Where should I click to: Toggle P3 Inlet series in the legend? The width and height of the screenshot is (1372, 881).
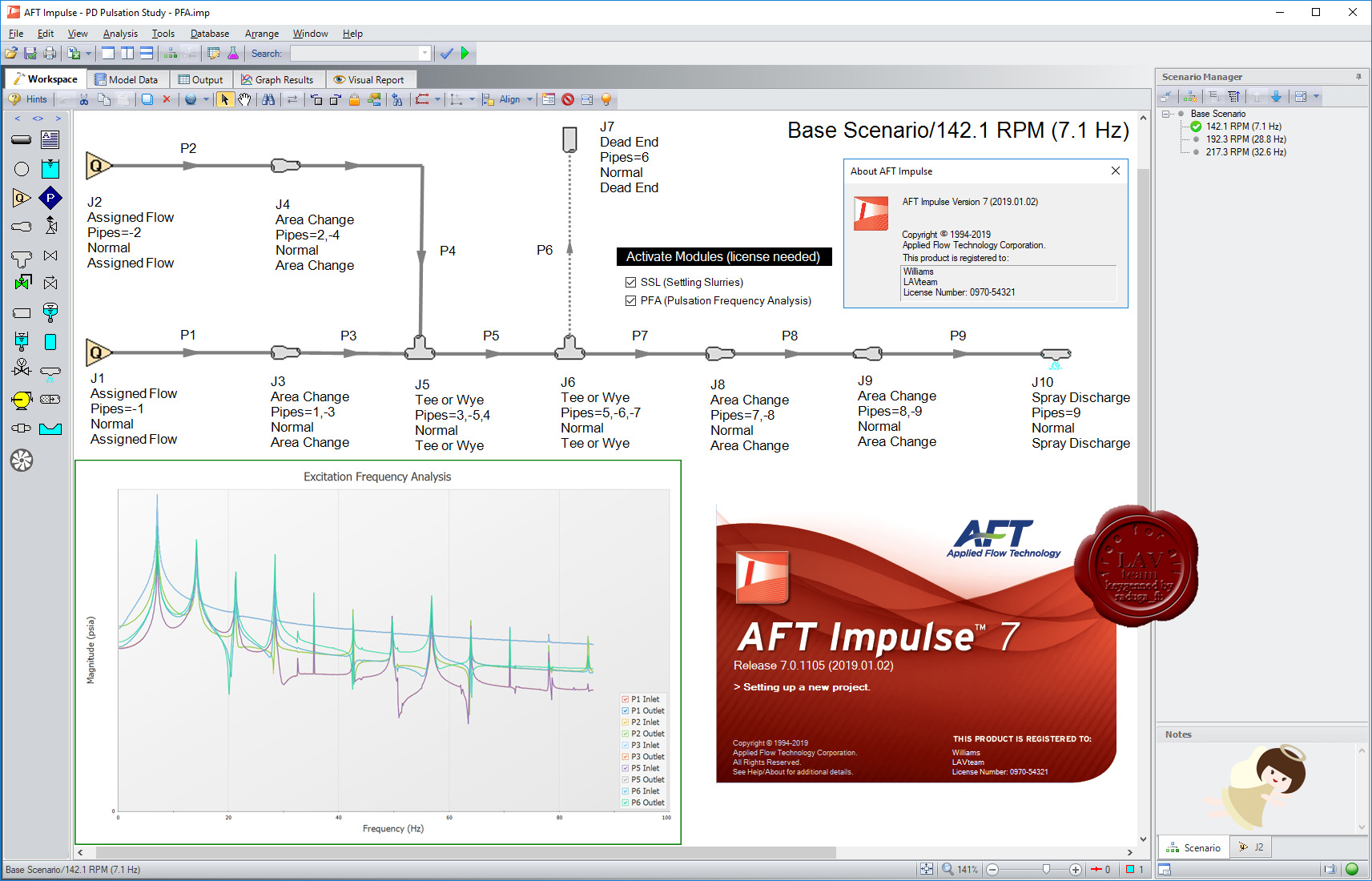coord(626,745)
